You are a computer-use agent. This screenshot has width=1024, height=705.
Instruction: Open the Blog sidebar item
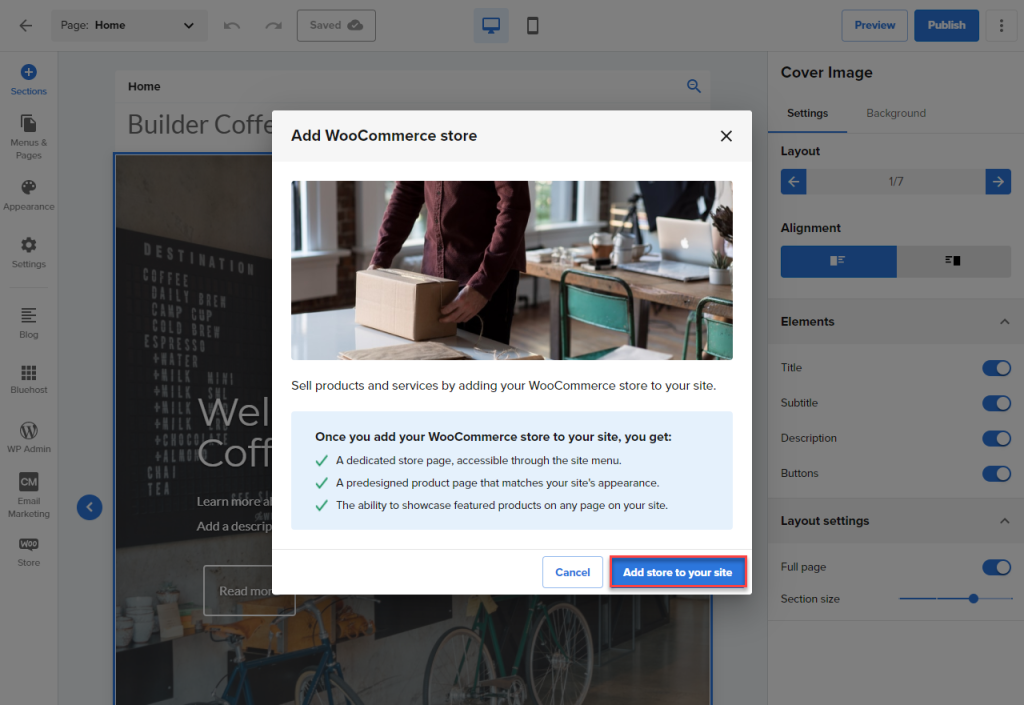29,323
